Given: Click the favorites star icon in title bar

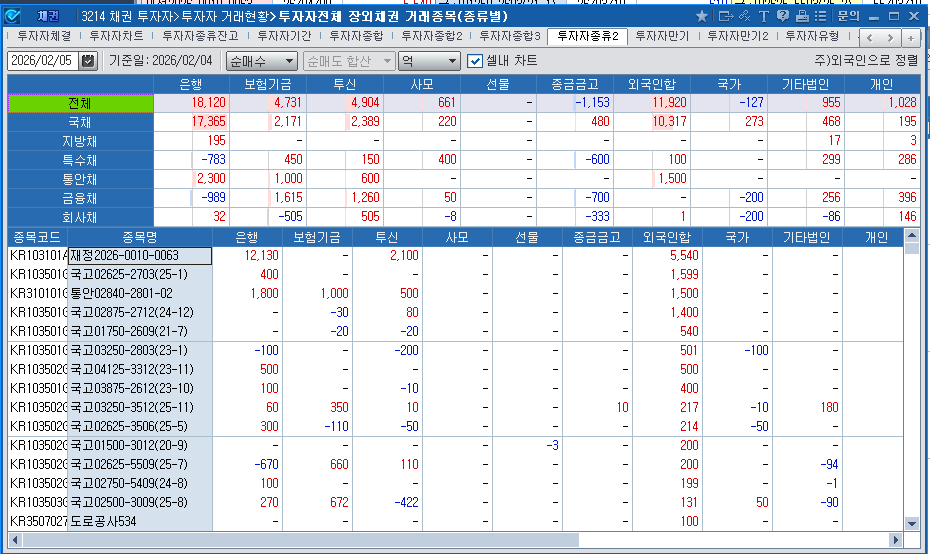Looking at the screenshot, I should tap(702, 17).
